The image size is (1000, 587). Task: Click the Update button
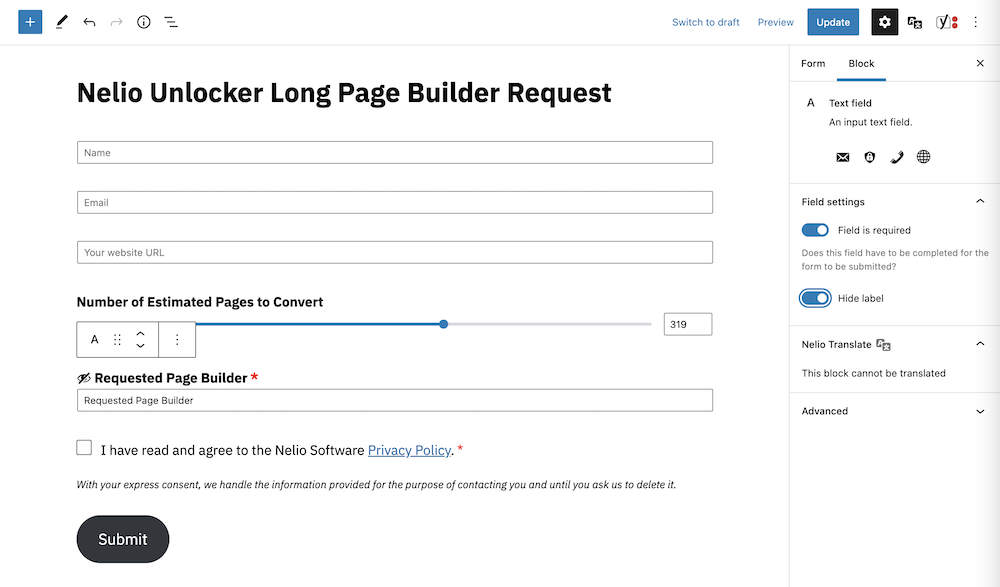point(833,22)
